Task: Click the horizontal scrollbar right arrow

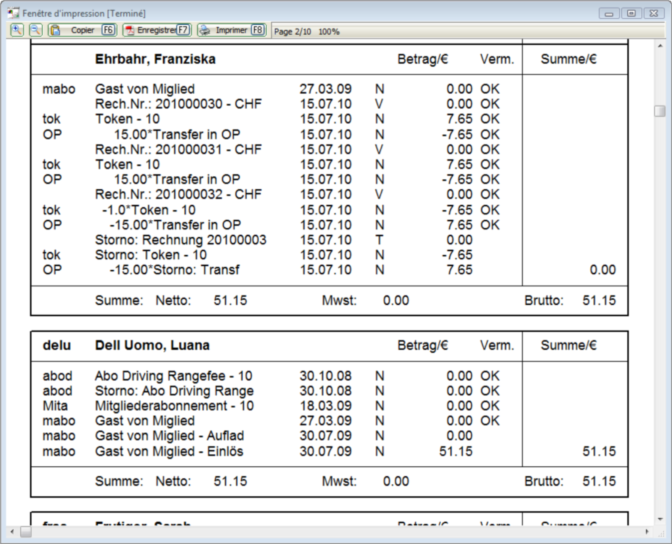Action: coord(647,532)
